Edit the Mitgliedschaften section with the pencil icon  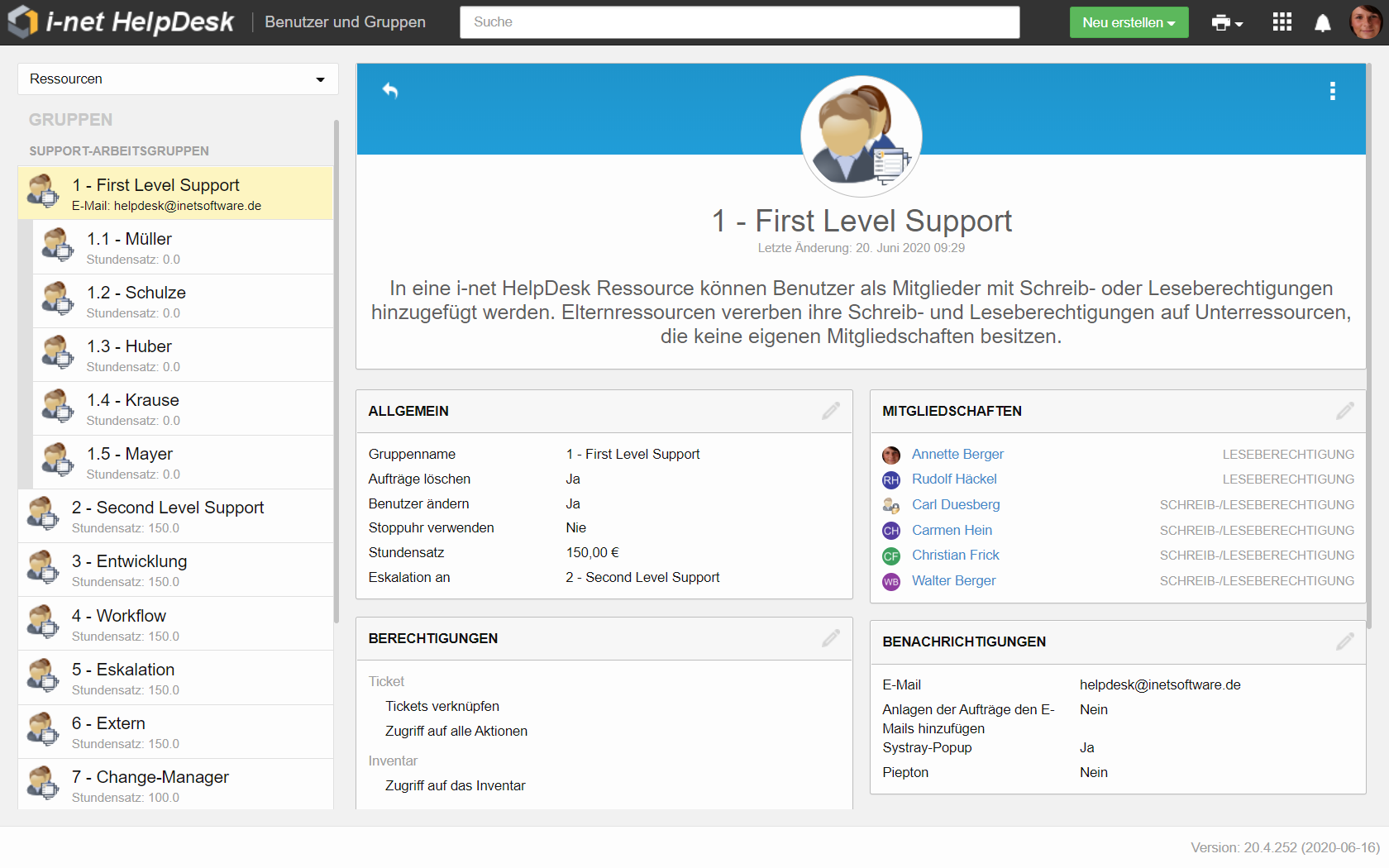1345,411
